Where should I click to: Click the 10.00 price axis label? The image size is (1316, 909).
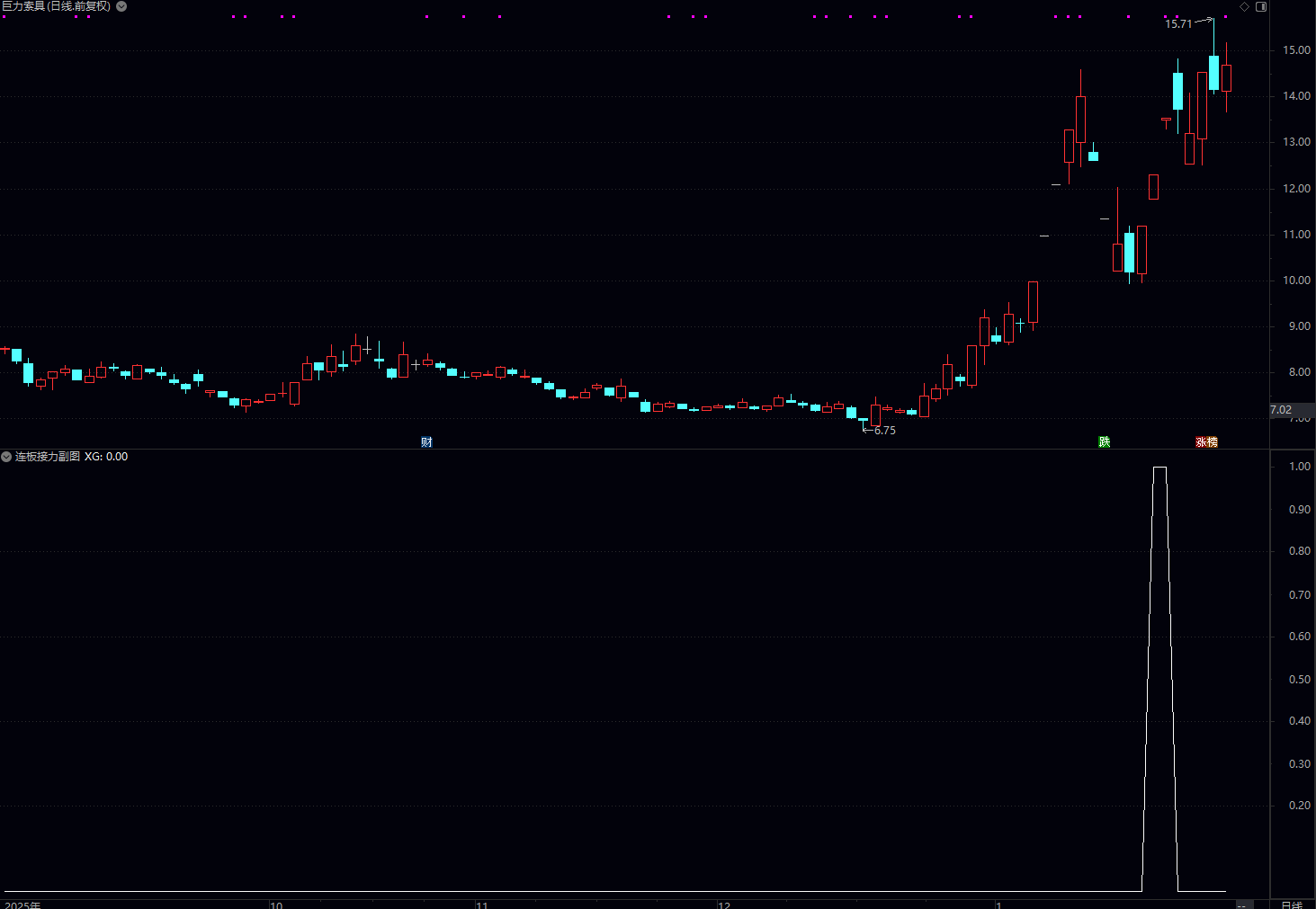(x=1296, y=281)
